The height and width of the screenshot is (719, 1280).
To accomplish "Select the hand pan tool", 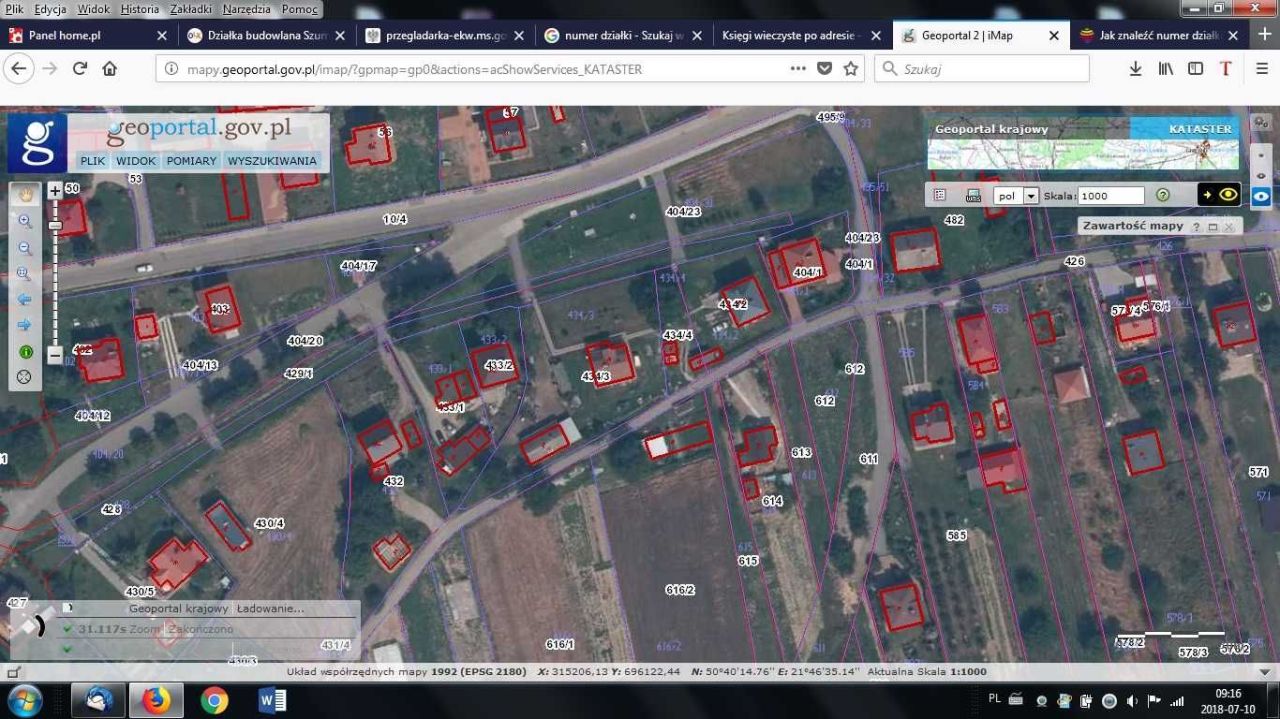I will 25,195.
